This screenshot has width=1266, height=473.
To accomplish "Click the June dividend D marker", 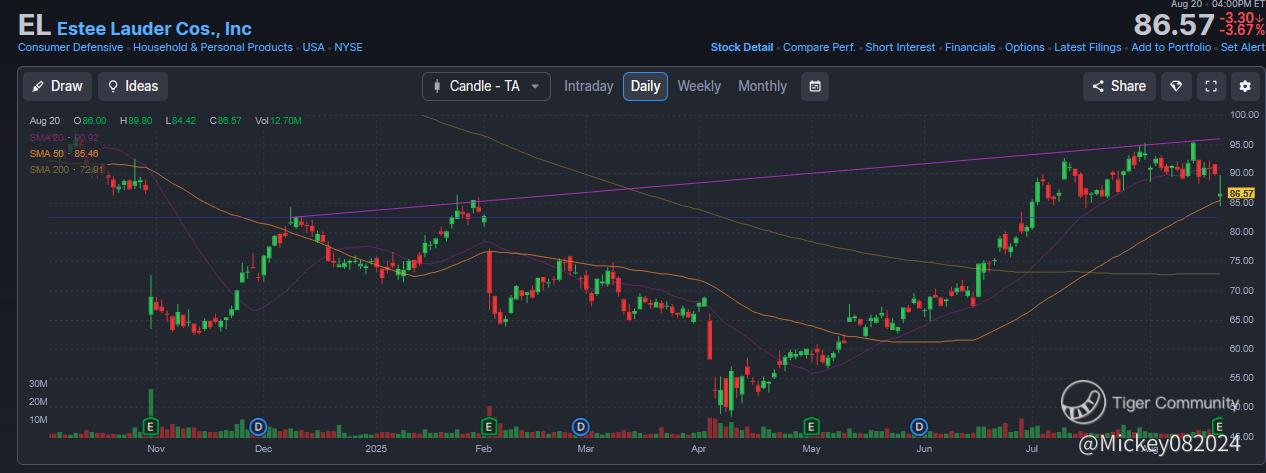I will [919, 427].
